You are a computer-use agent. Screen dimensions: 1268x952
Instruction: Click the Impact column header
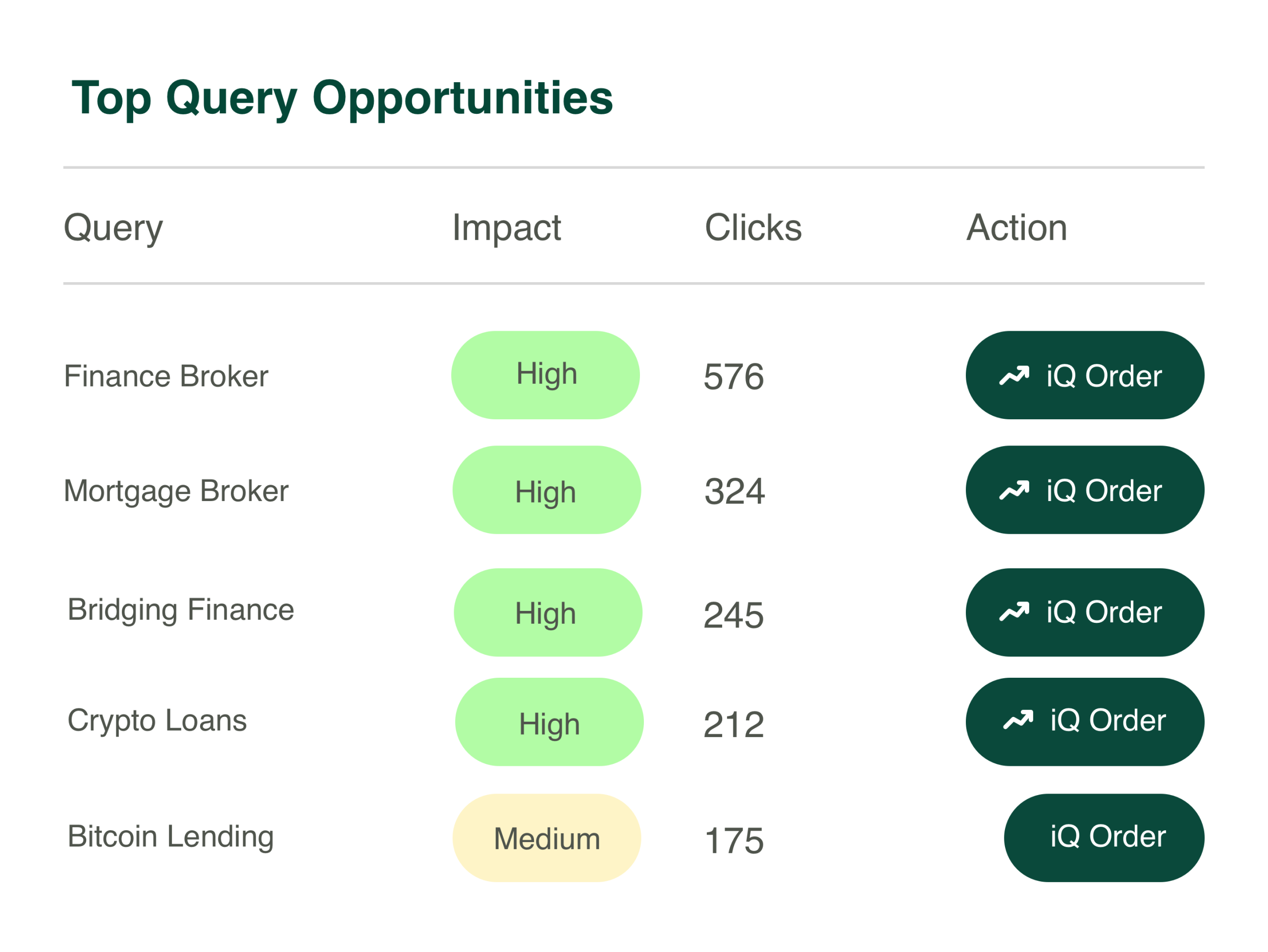tap(507, 227)
